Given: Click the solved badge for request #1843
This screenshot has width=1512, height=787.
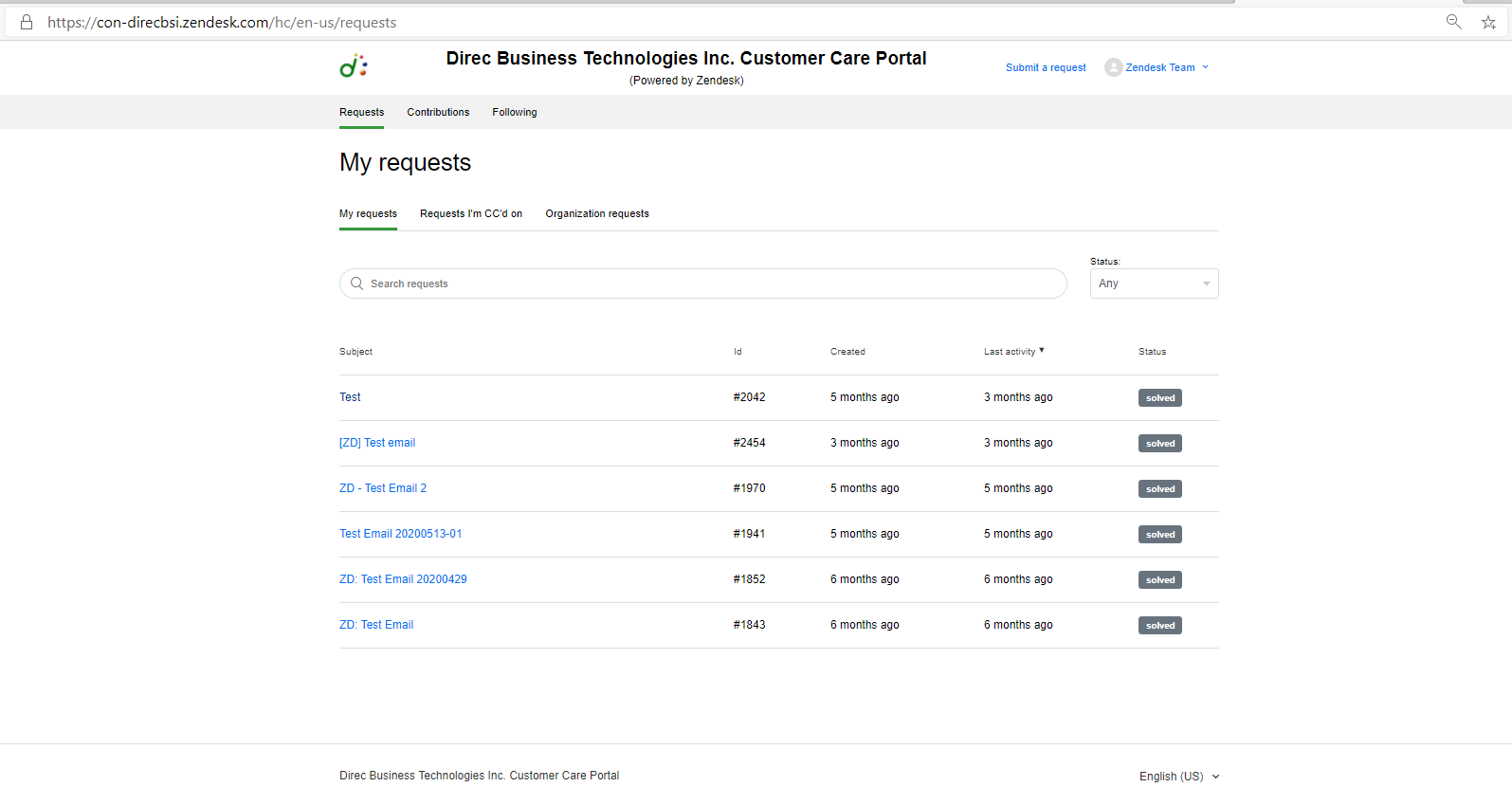Looking at the screenshot, I should 1160,626.
